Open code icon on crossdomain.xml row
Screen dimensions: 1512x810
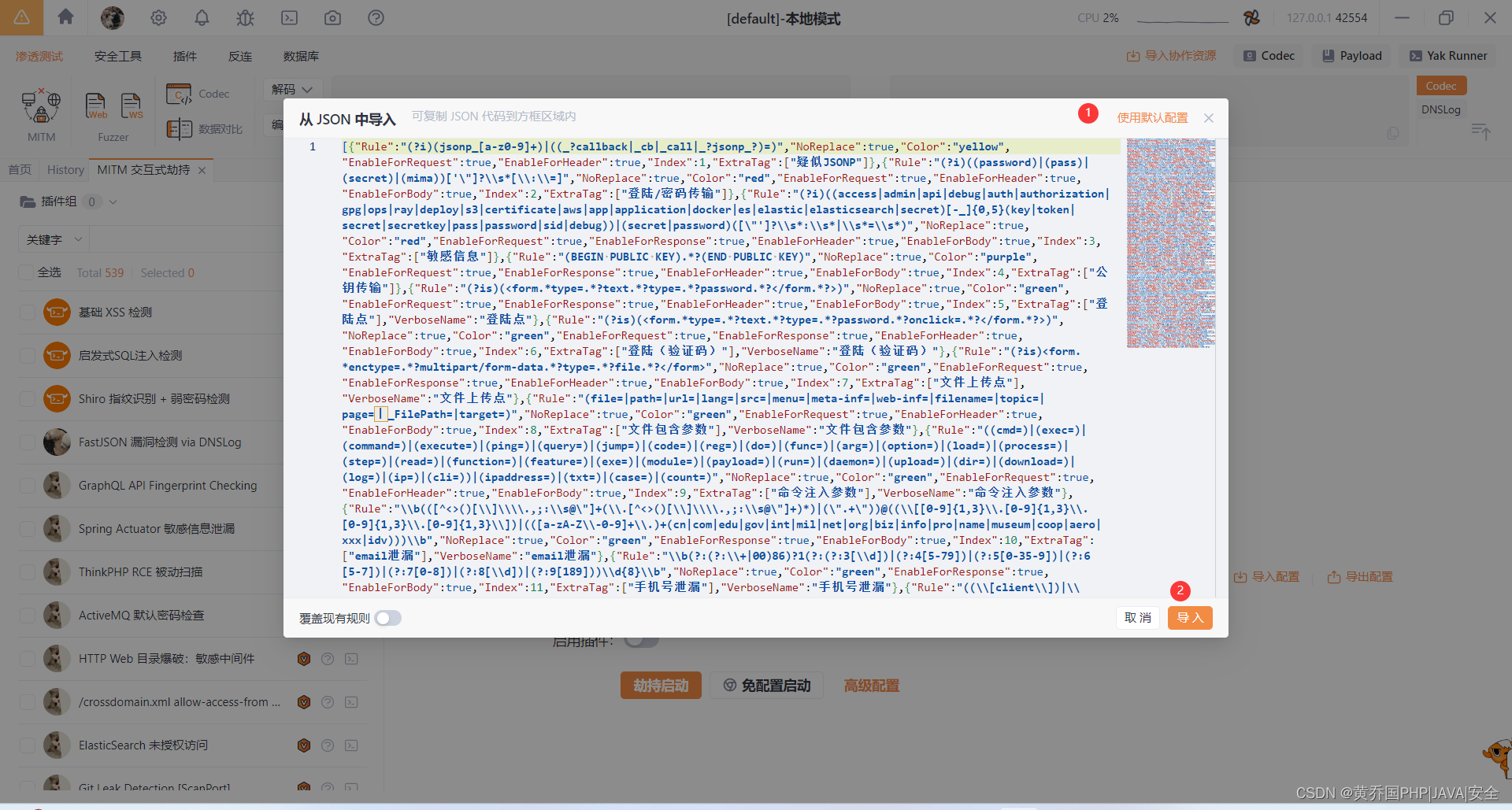351,701
